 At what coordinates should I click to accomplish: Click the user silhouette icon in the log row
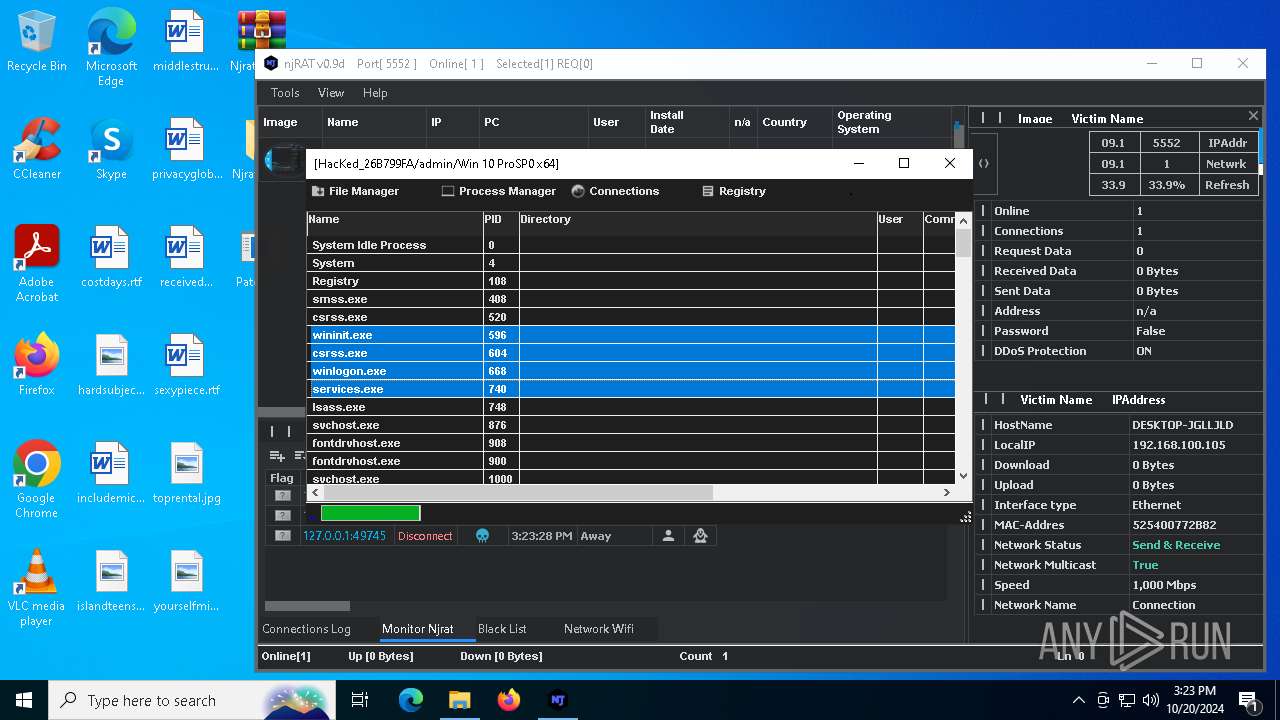(x=668, y=536)
